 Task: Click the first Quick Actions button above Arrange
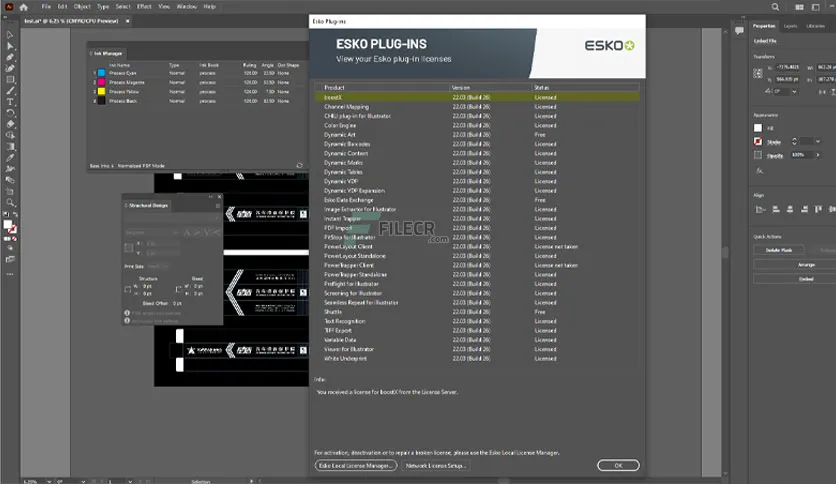(x=779, y=250)
